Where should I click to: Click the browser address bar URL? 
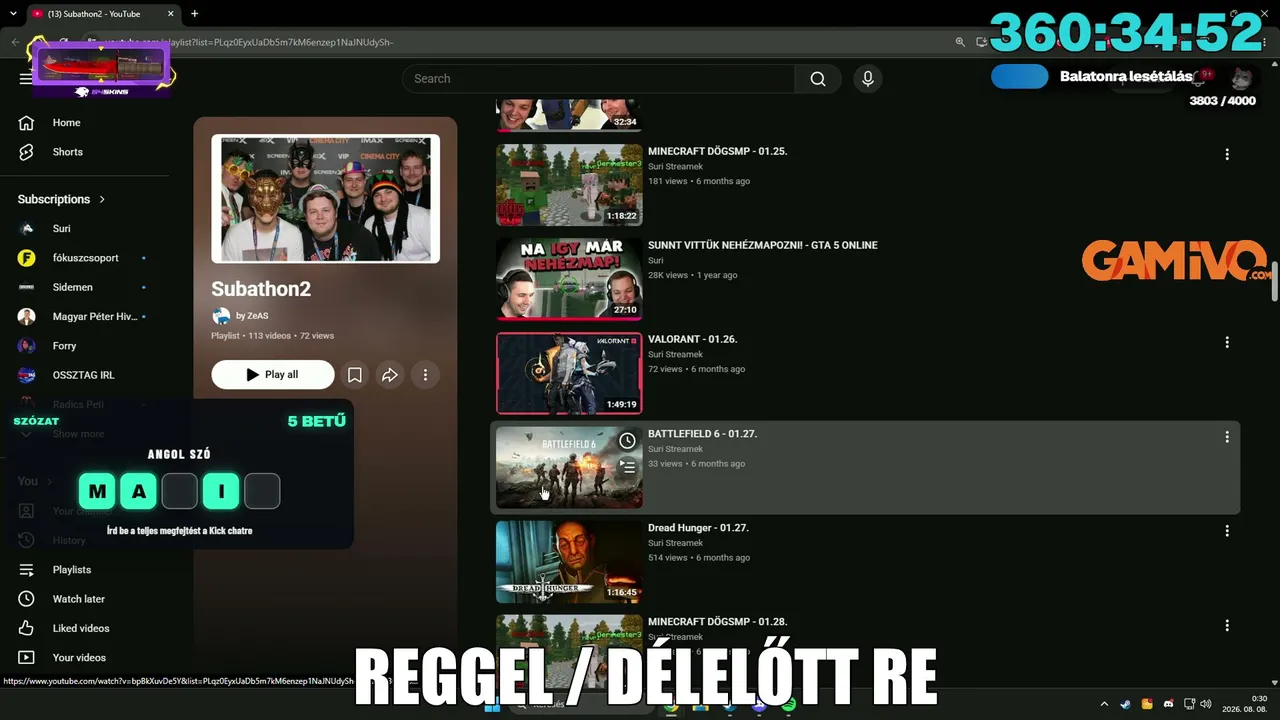(x=250, y=42)
